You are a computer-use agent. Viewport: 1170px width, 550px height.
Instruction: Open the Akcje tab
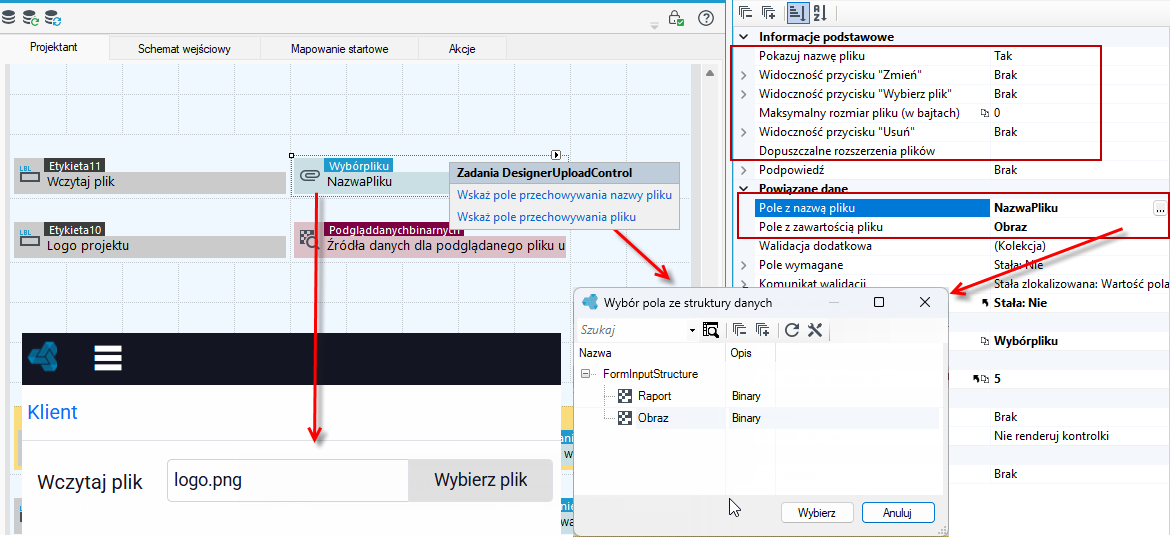463,49
